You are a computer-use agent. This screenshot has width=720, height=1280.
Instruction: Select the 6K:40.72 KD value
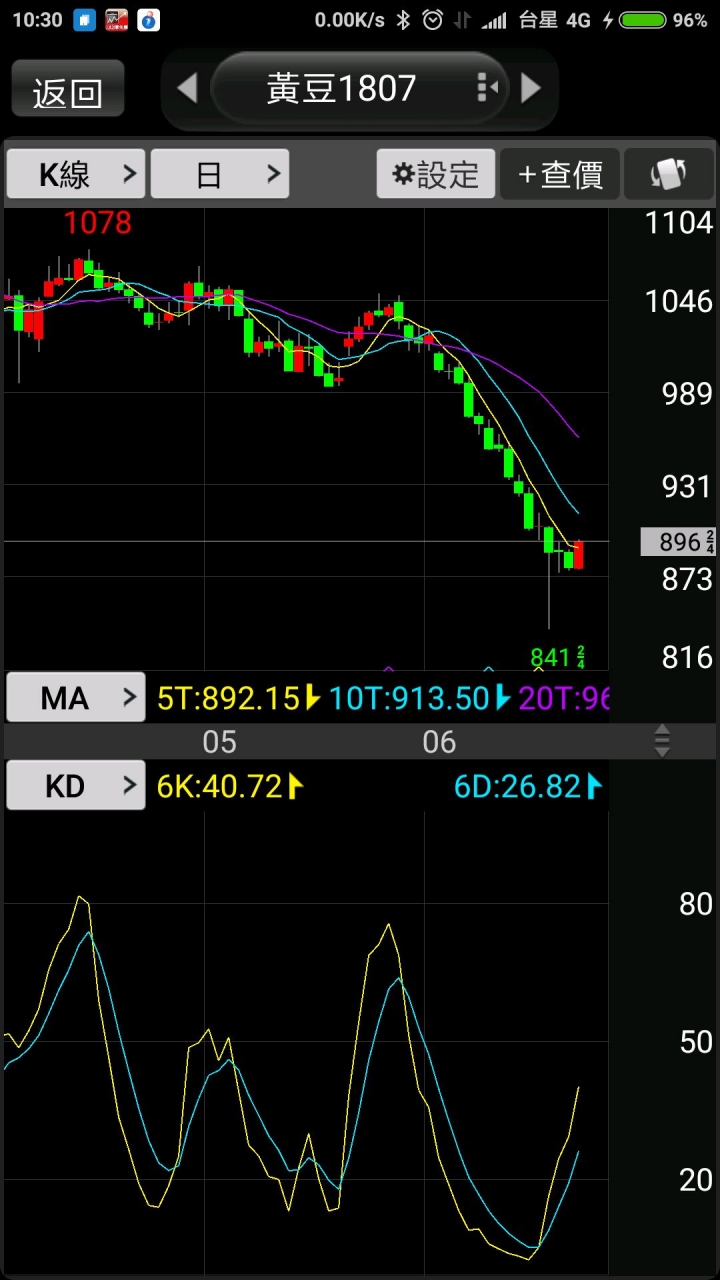point(230,787)
